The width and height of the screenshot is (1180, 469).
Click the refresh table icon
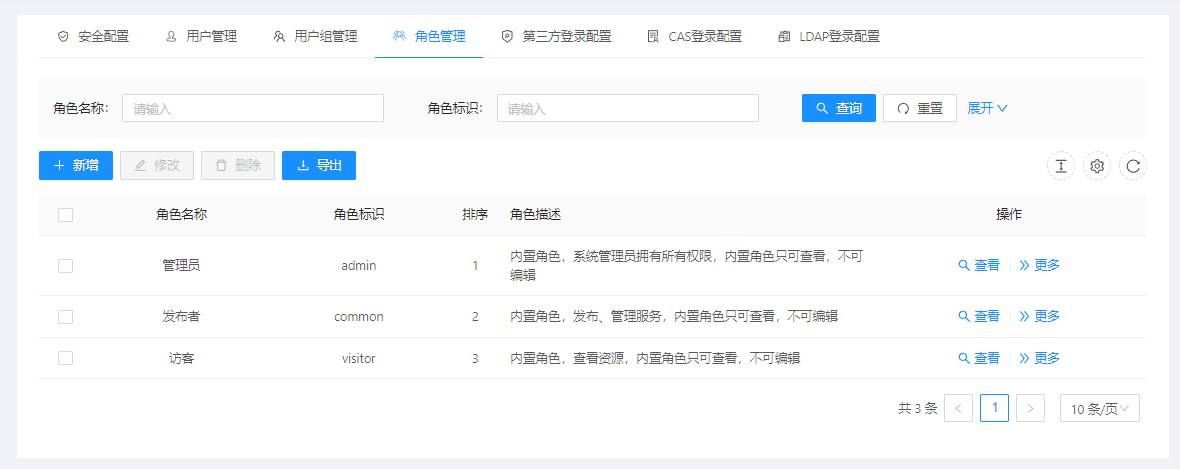point(1133,166)
